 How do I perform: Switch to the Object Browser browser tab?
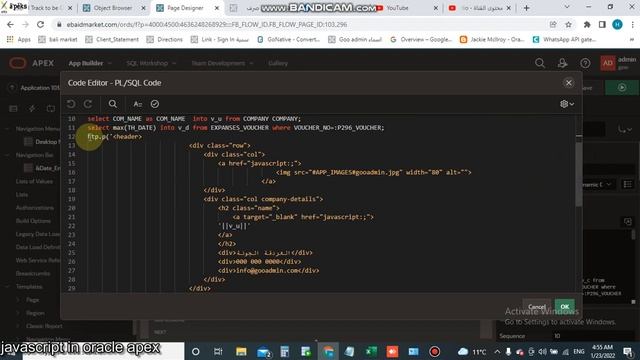[113, 8]
